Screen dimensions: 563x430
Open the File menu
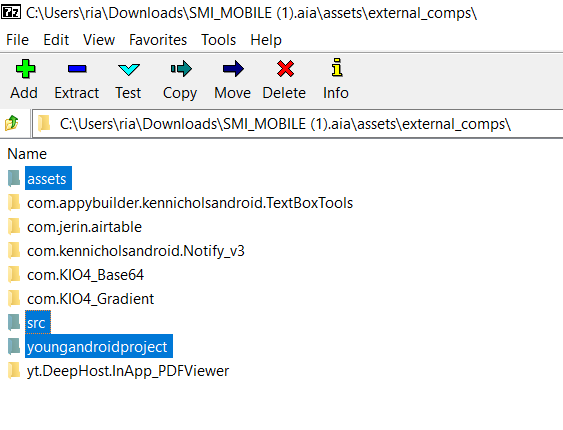point(17,39)
